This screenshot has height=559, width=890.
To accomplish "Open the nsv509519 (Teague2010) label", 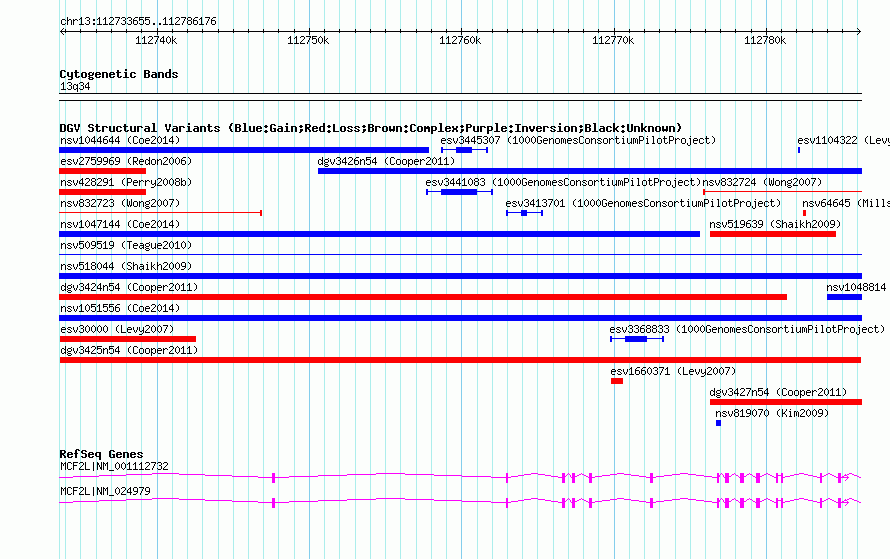I will coord(126,246).
